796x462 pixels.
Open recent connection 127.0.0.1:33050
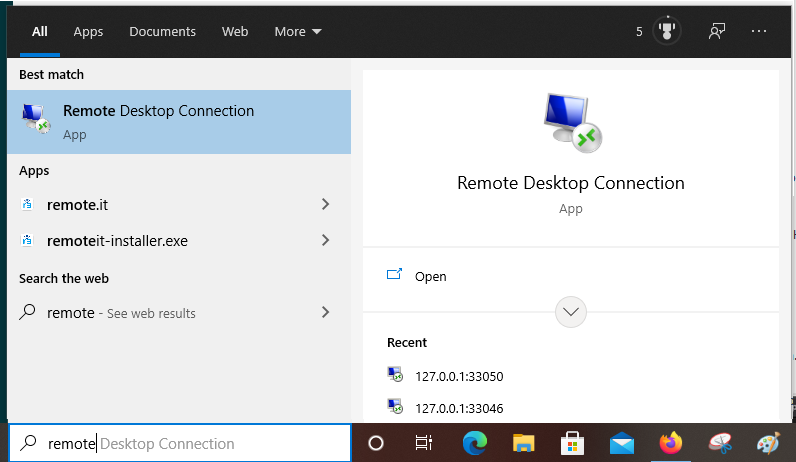coord(459,376)
